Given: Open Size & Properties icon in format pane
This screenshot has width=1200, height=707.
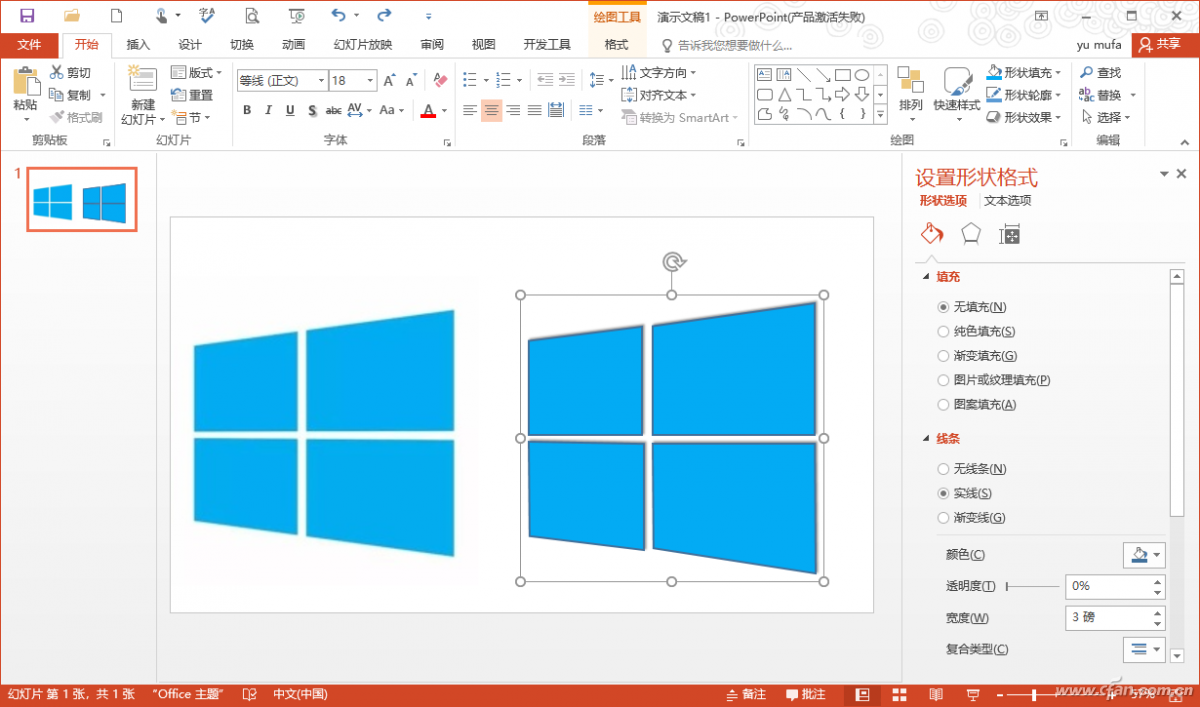Looking at the screenshot, I should click(x=1010, y=234).
